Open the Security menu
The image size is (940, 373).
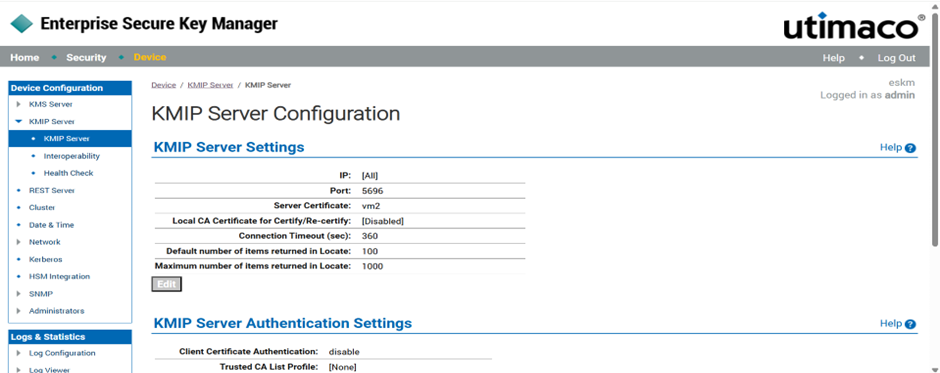pos(86,58)
